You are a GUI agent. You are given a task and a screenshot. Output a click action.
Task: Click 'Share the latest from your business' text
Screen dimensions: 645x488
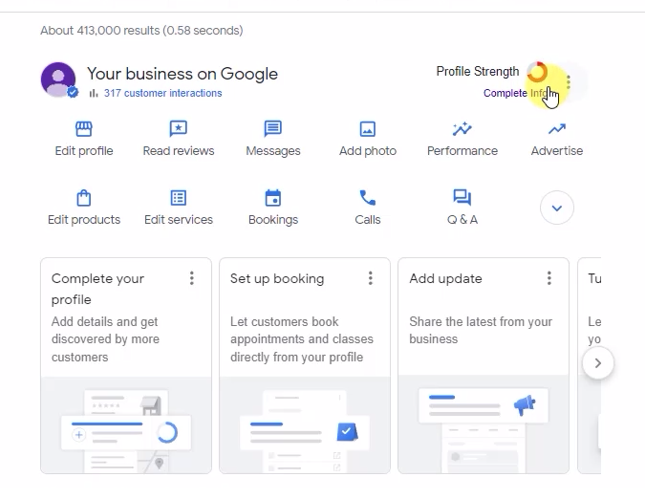tap(480, 330)
